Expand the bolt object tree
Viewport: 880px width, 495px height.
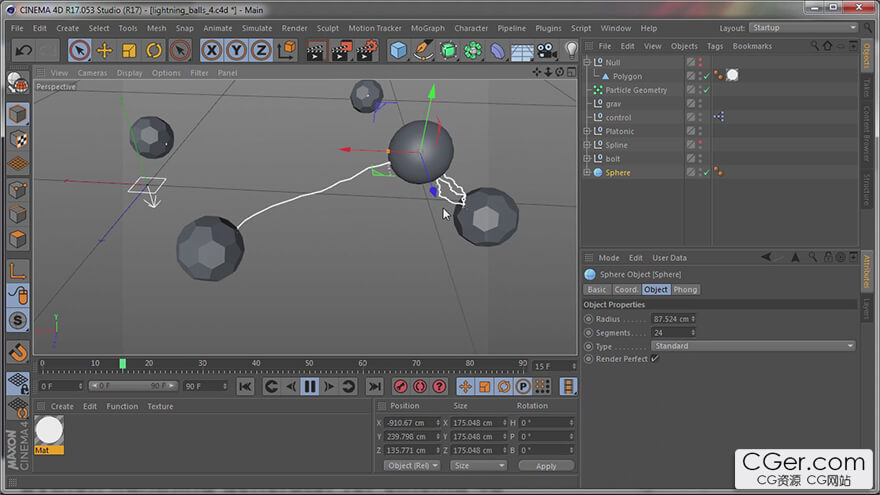(x=587, y=158)
